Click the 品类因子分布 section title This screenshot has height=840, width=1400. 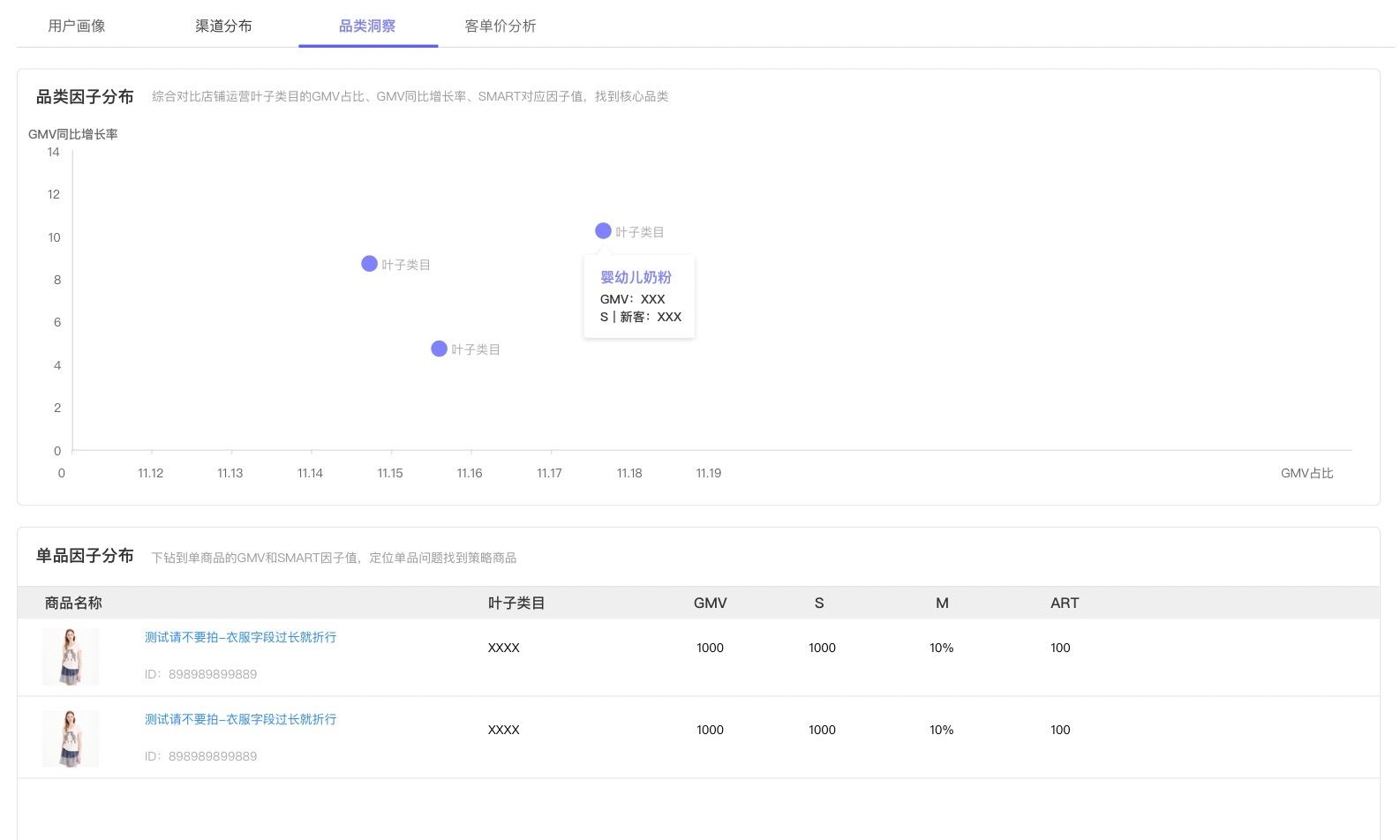[85, 96]
